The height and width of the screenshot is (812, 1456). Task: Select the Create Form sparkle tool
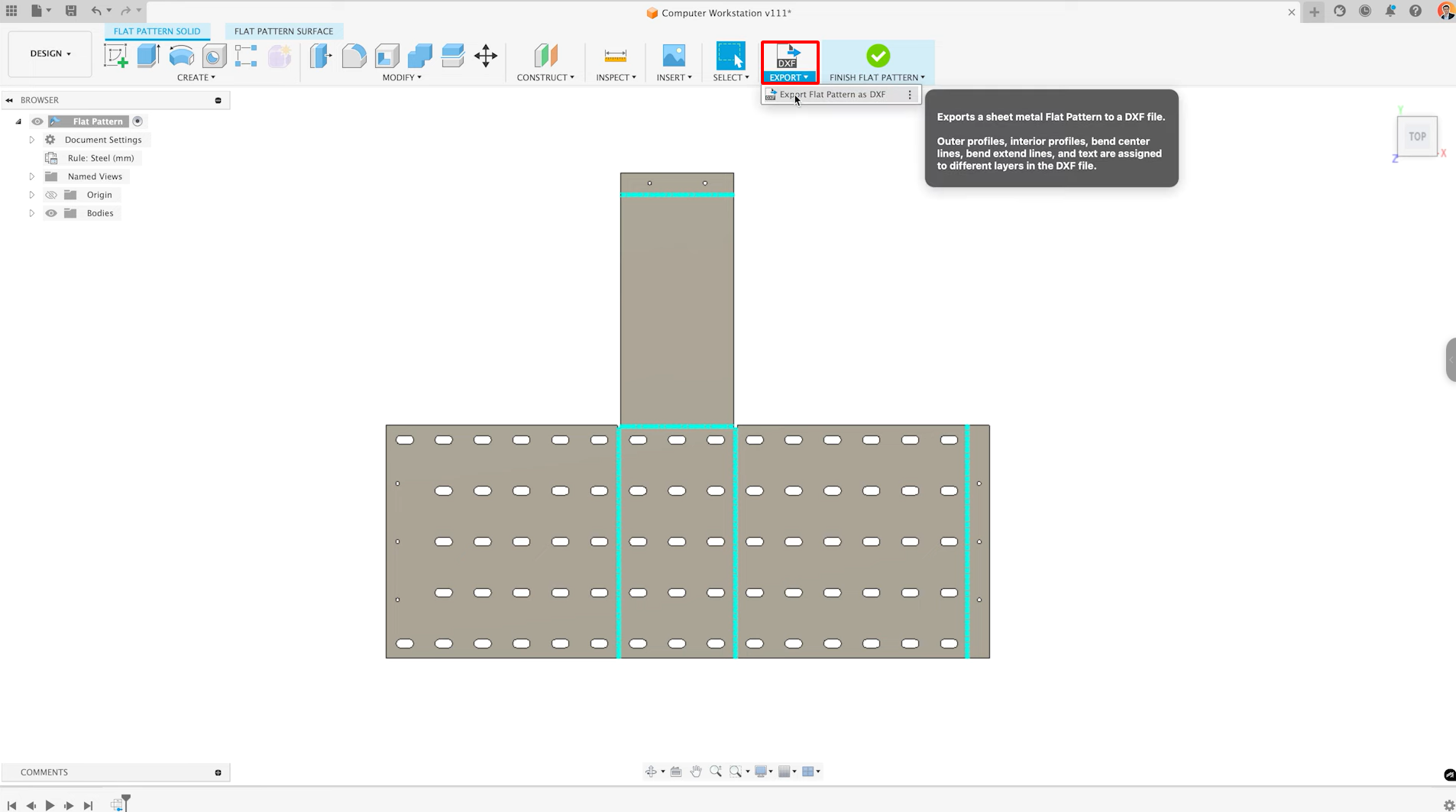(x=279, y=56)
